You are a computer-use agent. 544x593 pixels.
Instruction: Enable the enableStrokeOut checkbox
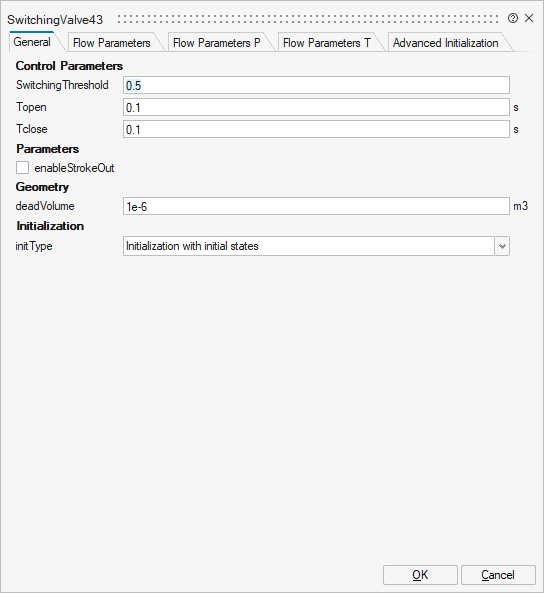[22, 168]
